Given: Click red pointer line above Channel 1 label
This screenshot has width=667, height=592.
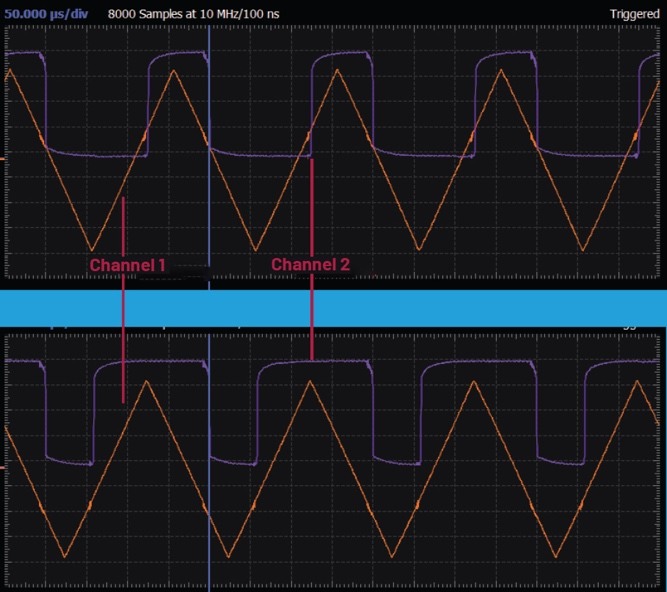Looking at the screenshot, I should coord(123,225).
